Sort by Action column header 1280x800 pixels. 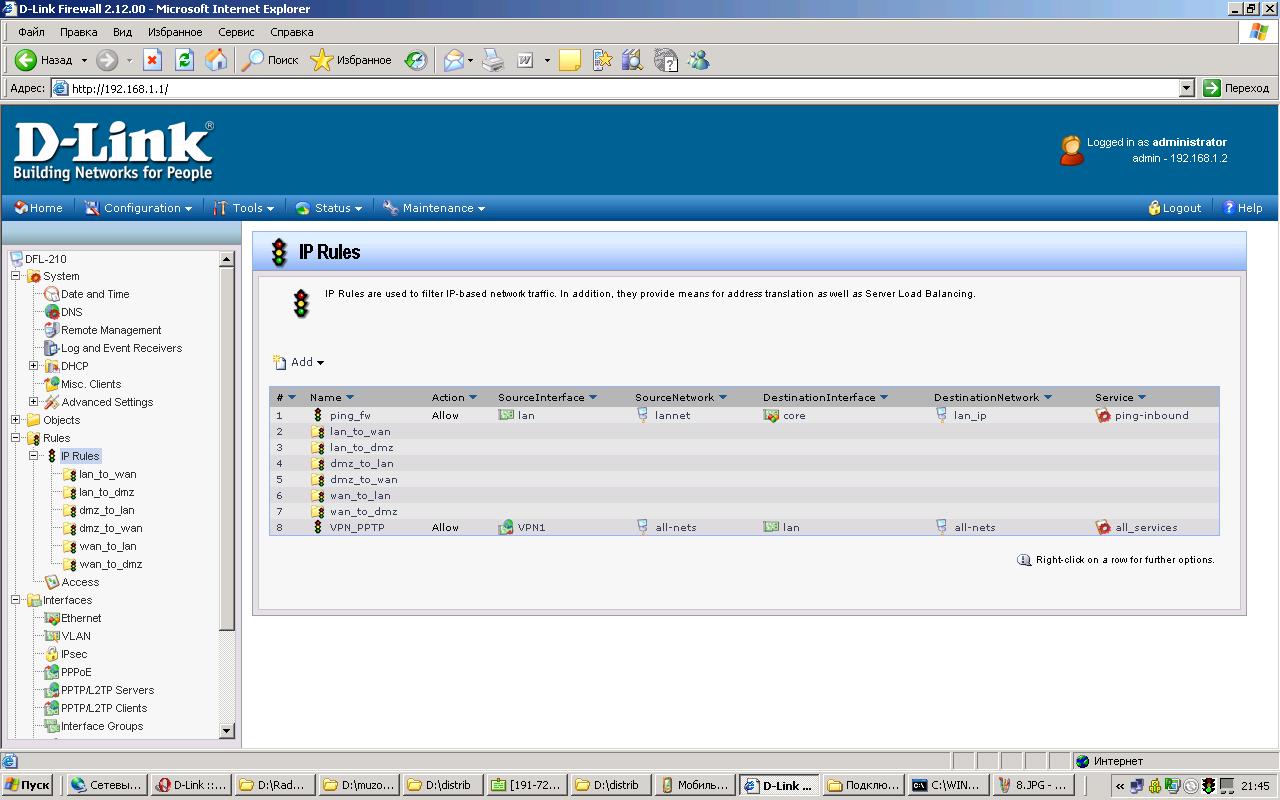point(455,397)
